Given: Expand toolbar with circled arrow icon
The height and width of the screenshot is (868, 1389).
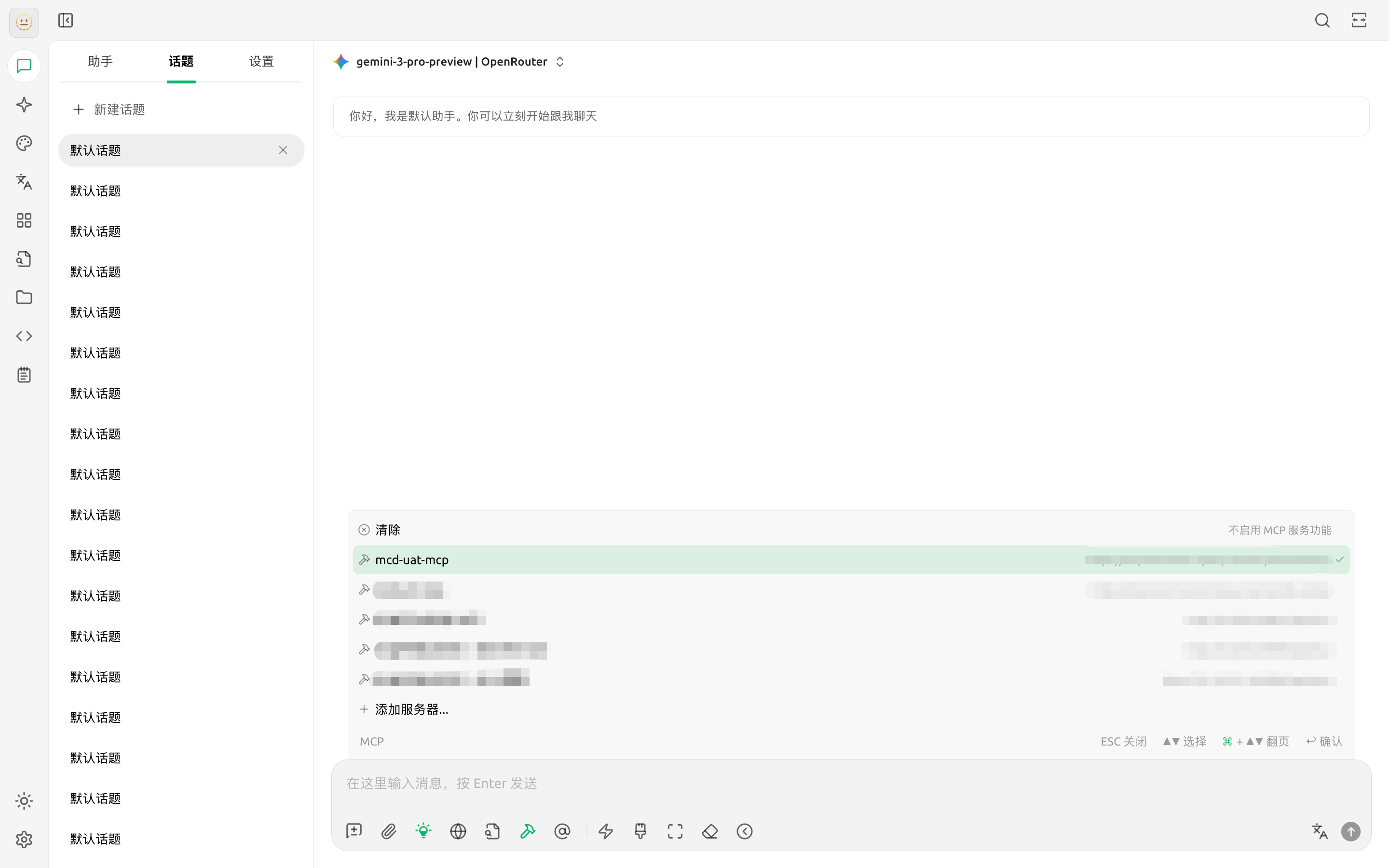Looking at the screenshot, I should (x=745, y=831).
